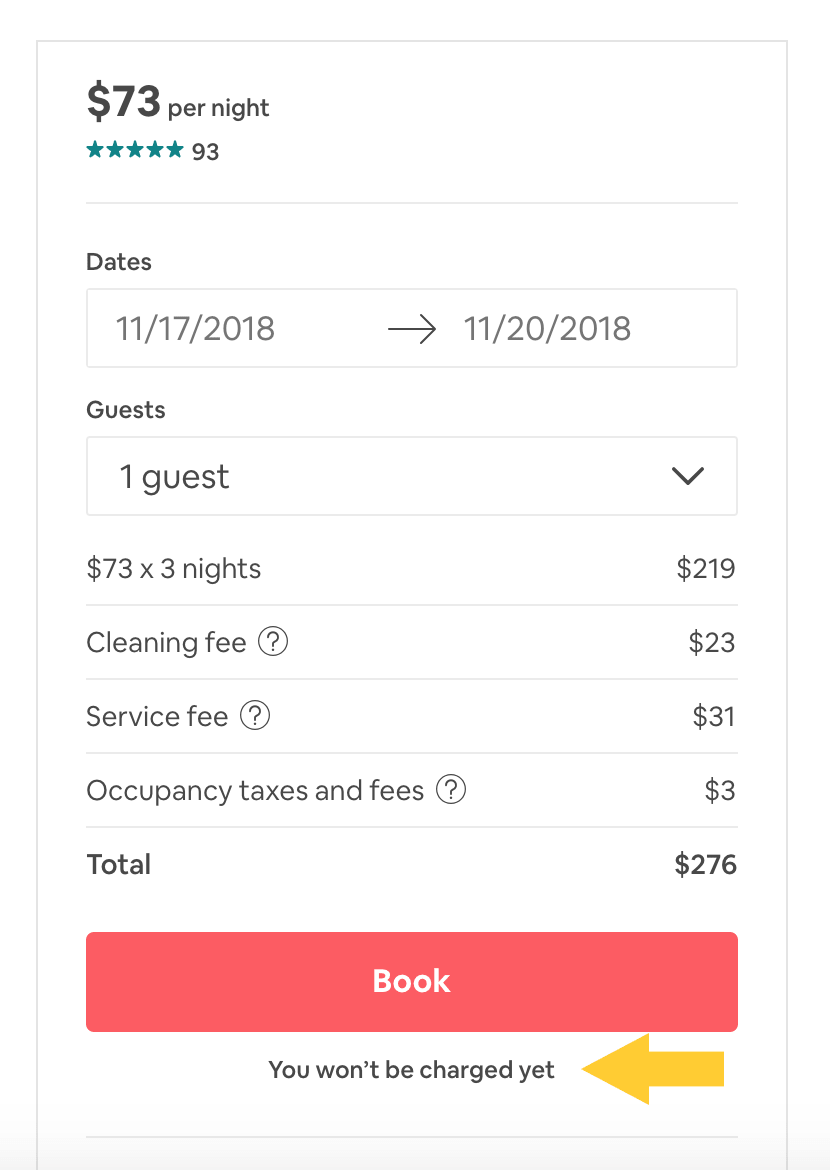Click the yellow arrow annotation
The height and width of the screenshot is (1170, 830).
click(x=654, y=1069)
